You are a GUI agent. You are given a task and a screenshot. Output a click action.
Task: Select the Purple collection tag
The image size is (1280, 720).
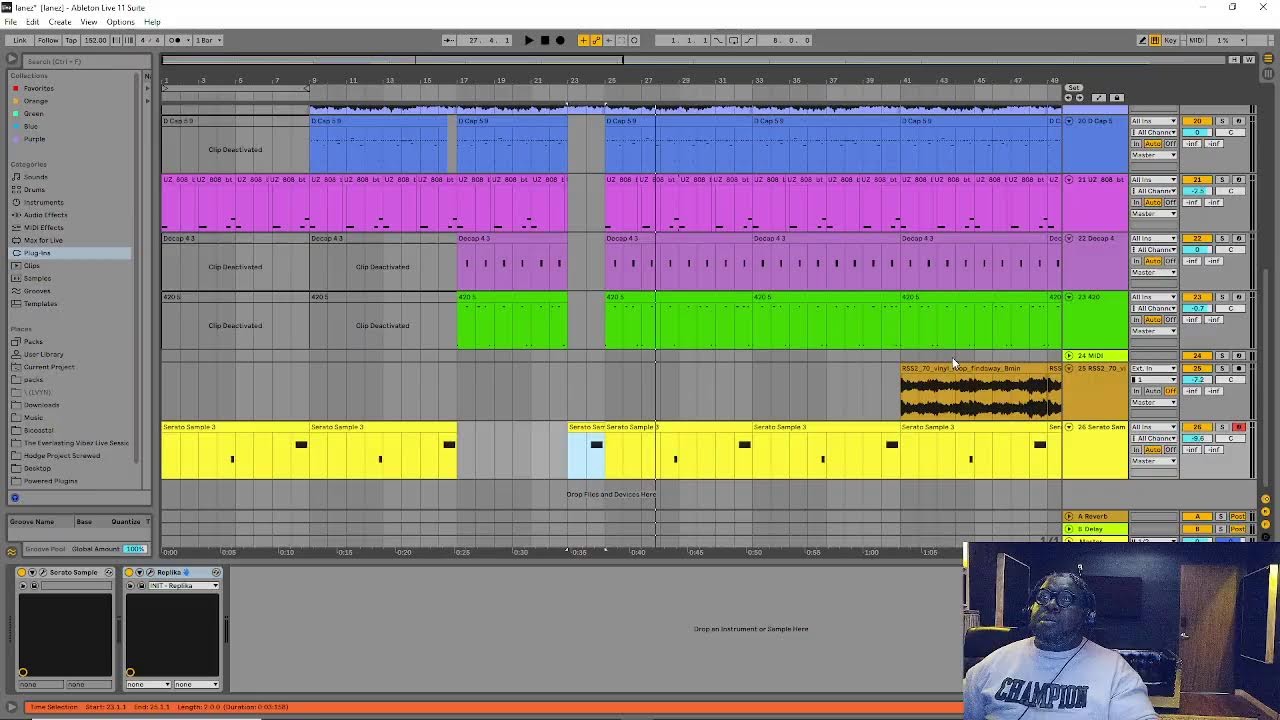34,139
